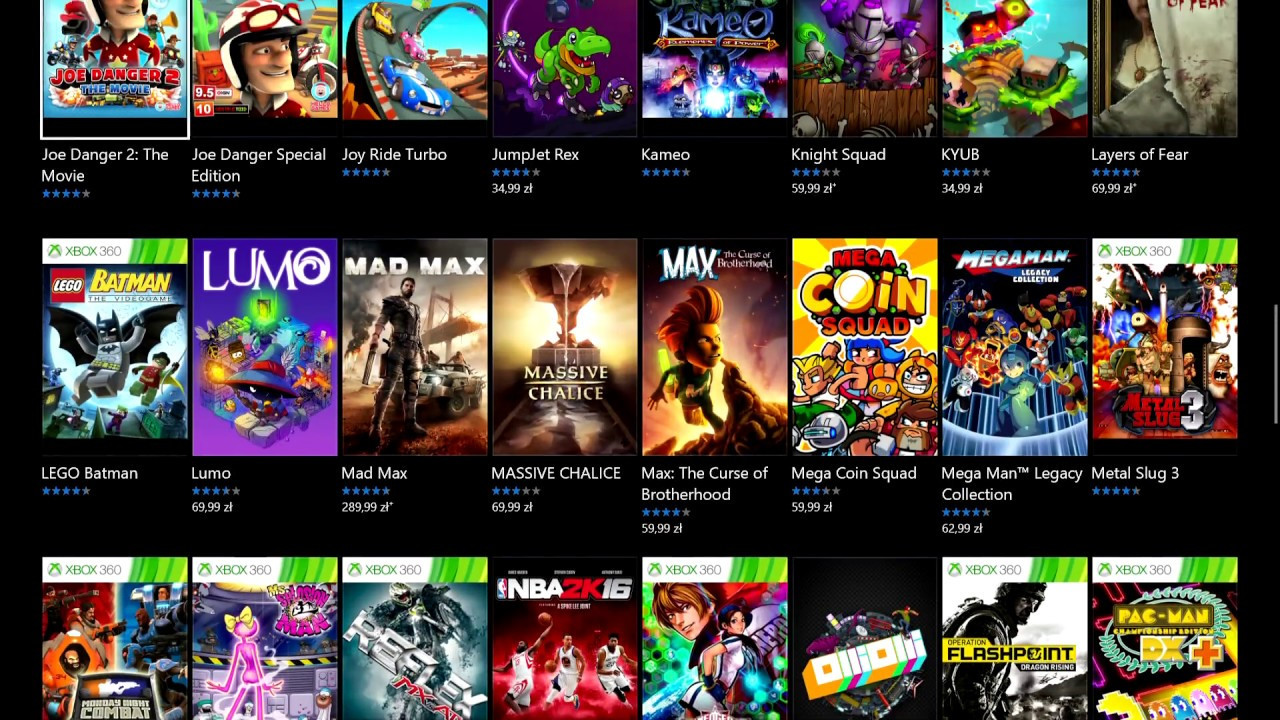Select the Max: Curse of Brotherhood cover

715,347
